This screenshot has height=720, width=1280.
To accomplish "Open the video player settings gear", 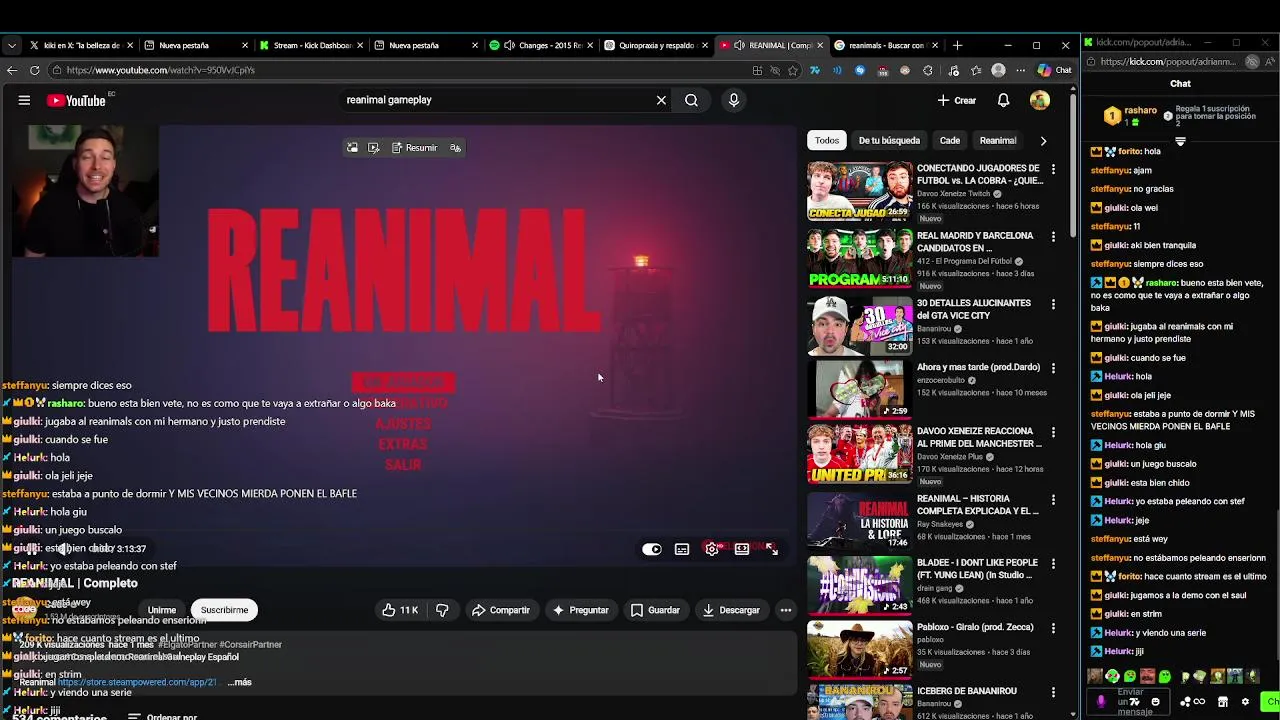I will point(712,549).
